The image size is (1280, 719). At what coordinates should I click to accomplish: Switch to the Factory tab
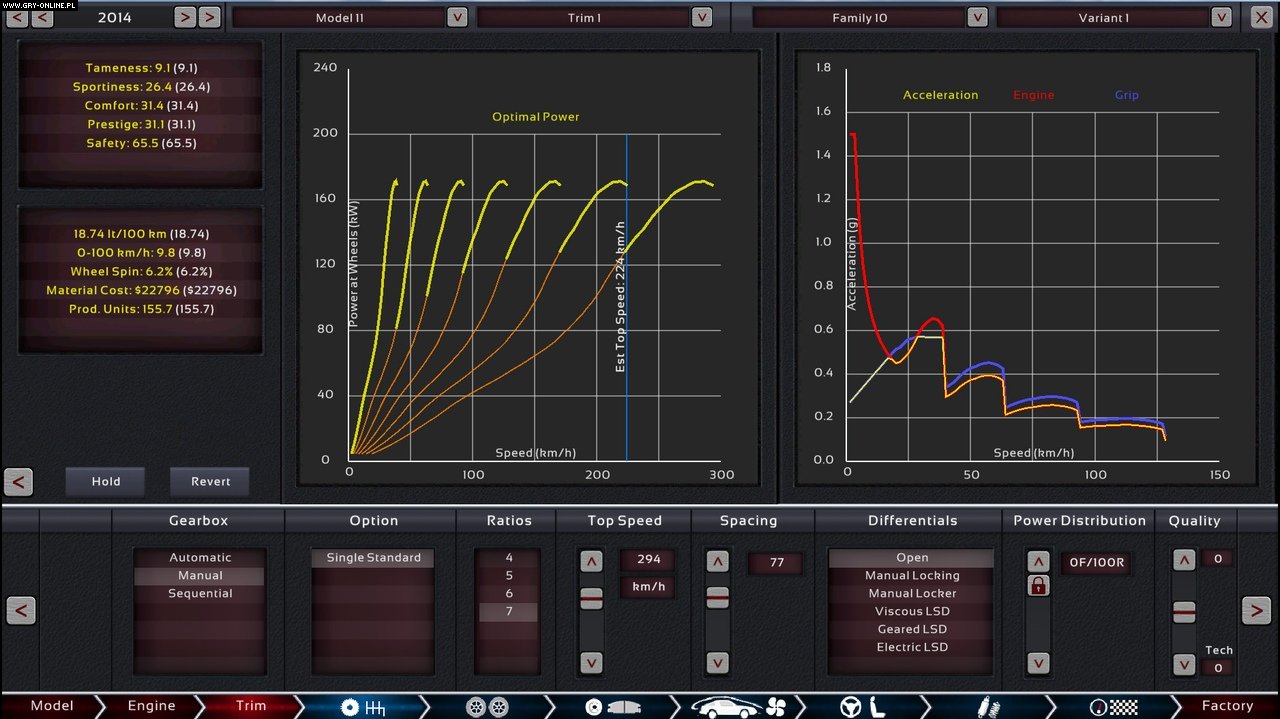tap(1227, 705)
